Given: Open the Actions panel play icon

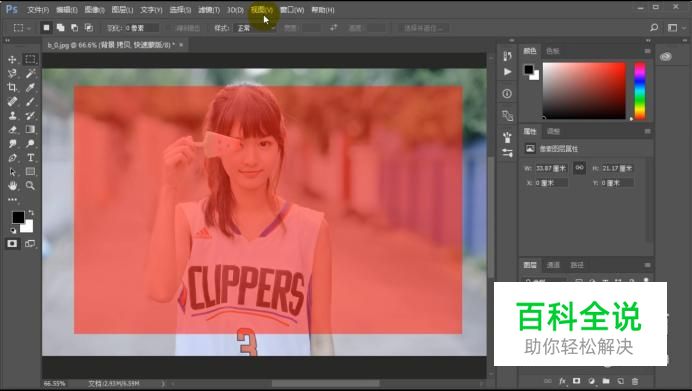Looking at the screenshot, I should tap(508, 72).
